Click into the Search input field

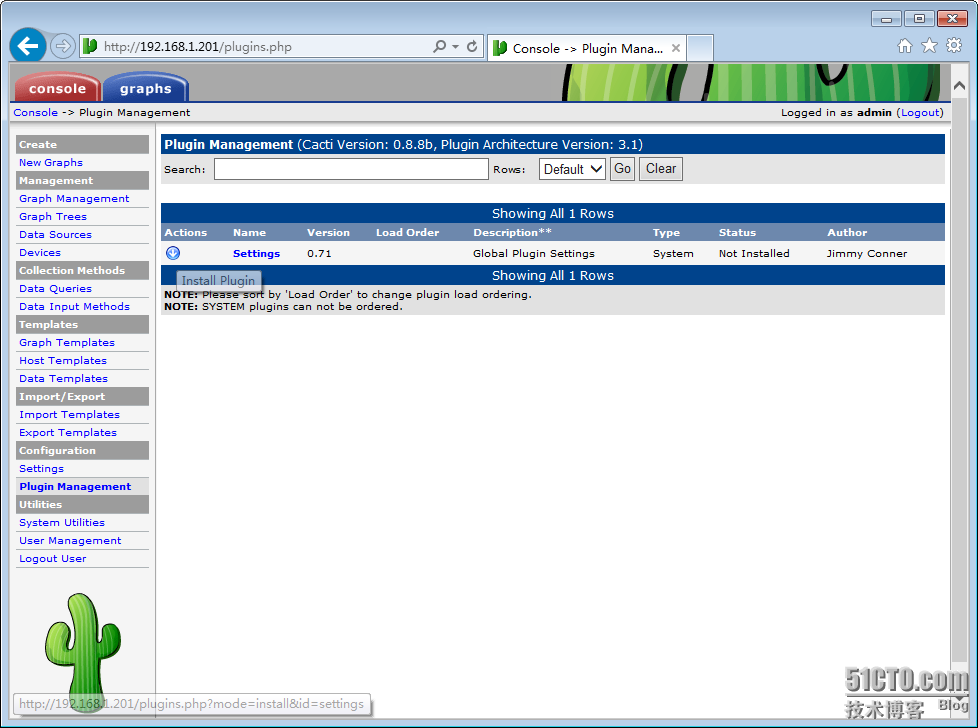351,169
